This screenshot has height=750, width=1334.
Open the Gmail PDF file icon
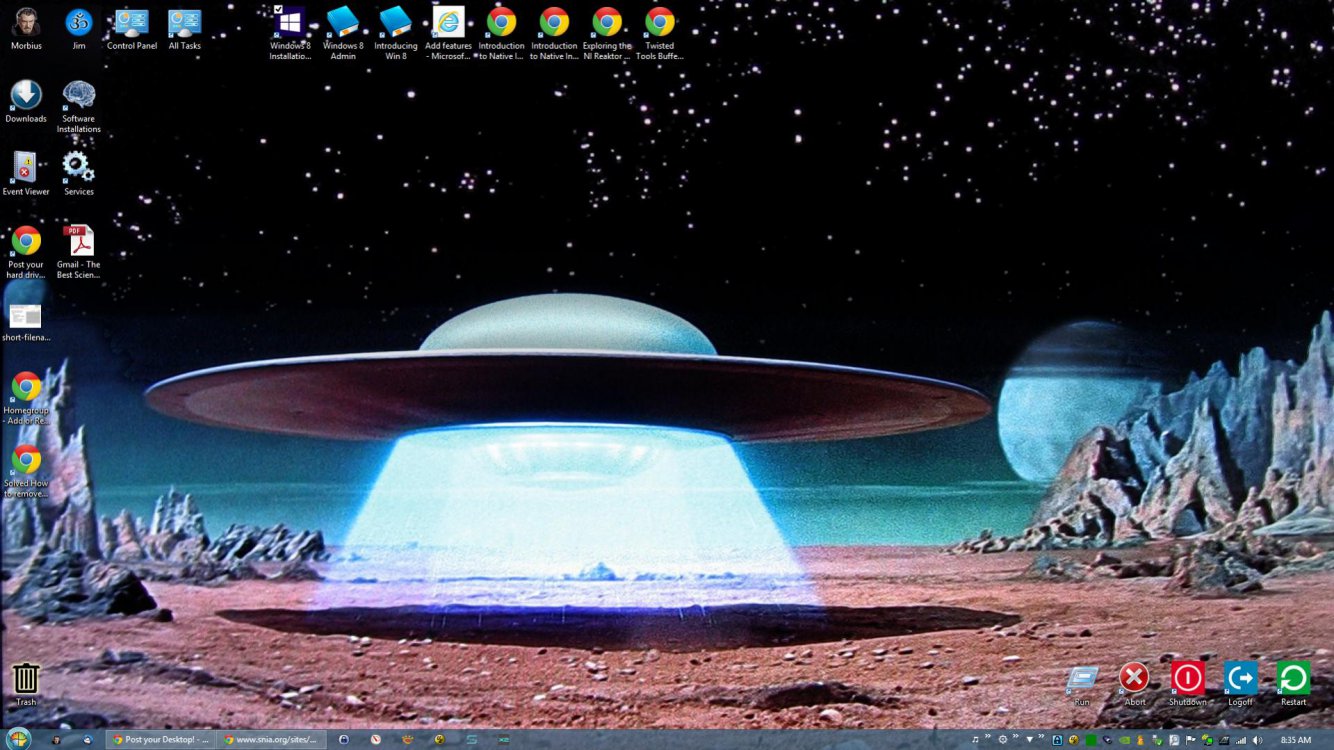point(78,241)
